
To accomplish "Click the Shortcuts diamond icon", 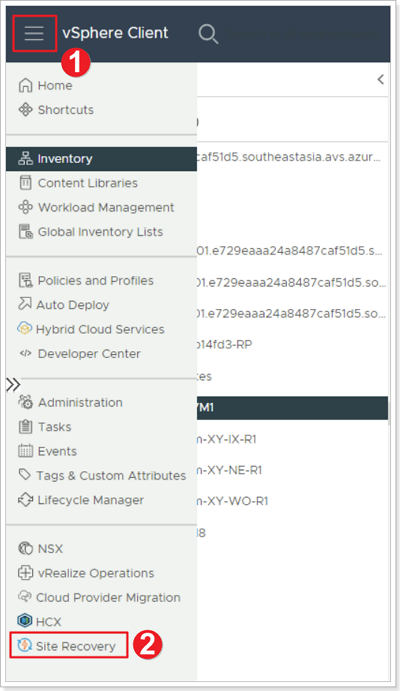I will (x=25, y=109).
